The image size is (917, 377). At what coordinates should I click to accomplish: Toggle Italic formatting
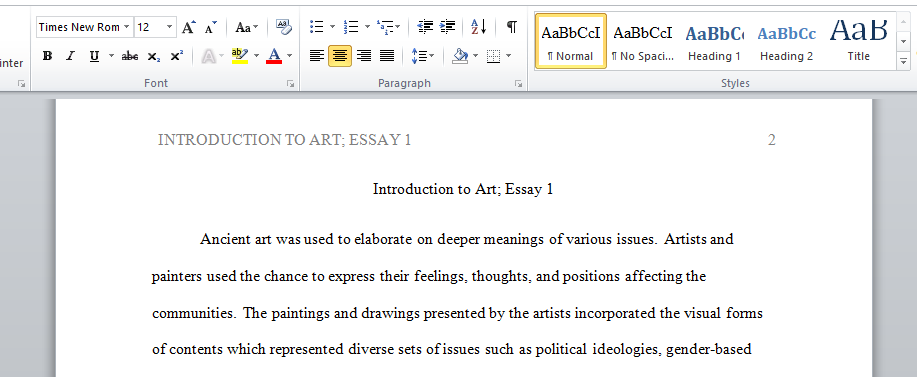70,56
